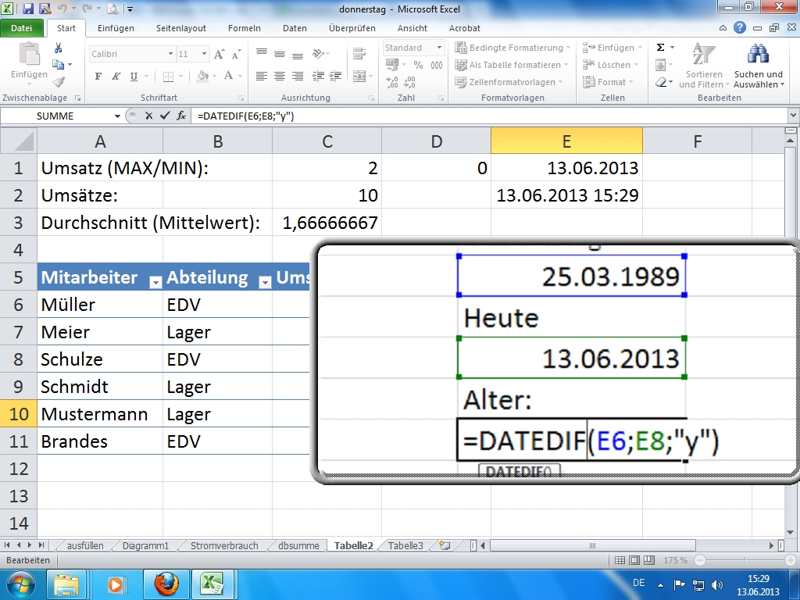
Task: Increase the indent
Action: 336,77
